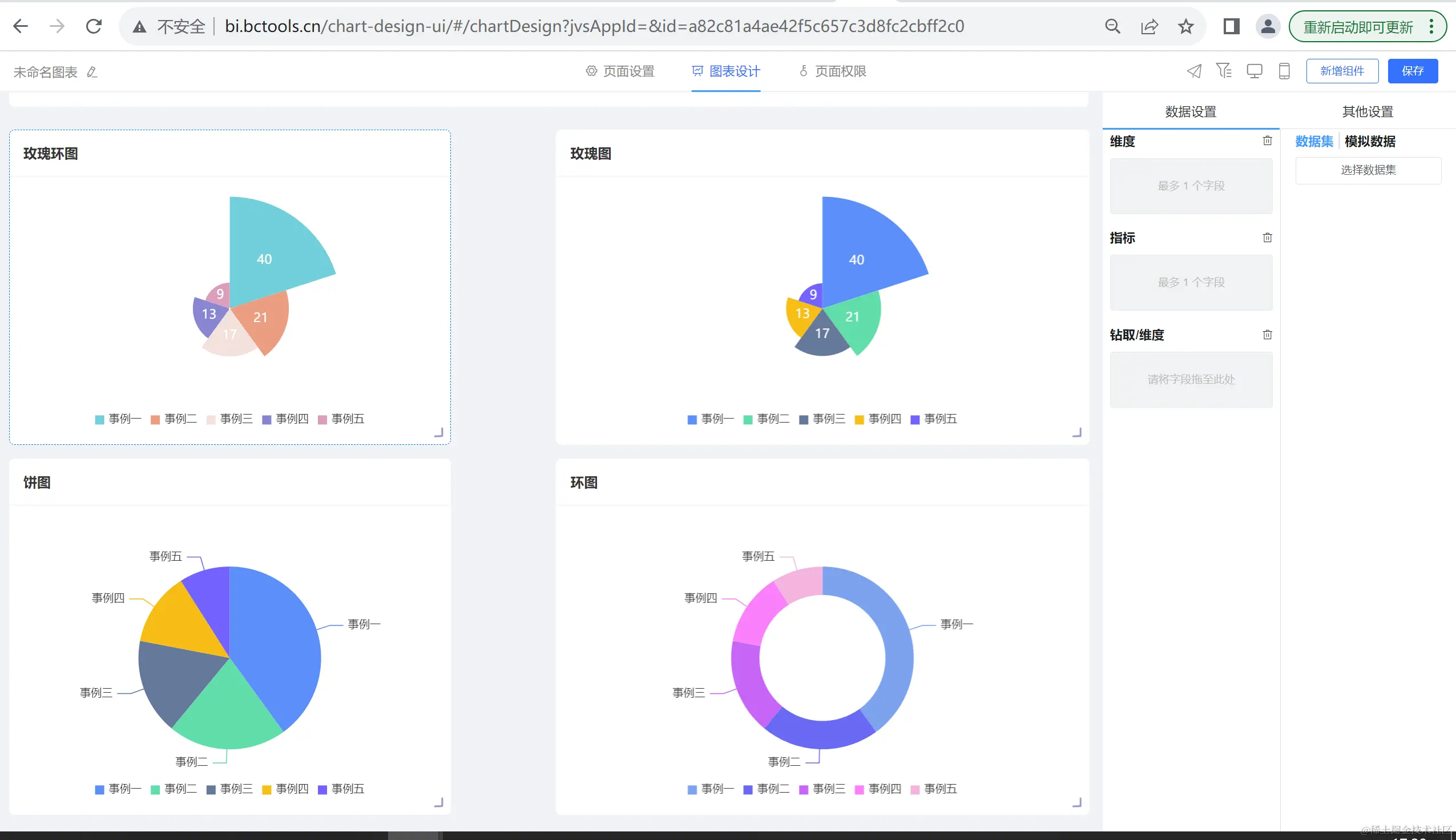Open the 选择数据集 selector
Screen dimensions: 1456x840
pyautogui.click(x=1368, y=170)
